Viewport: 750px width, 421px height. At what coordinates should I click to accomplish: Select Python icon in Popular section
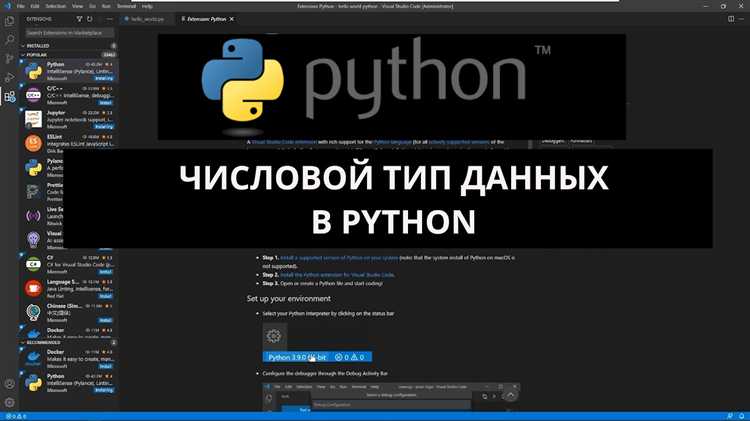pos(33,71)
